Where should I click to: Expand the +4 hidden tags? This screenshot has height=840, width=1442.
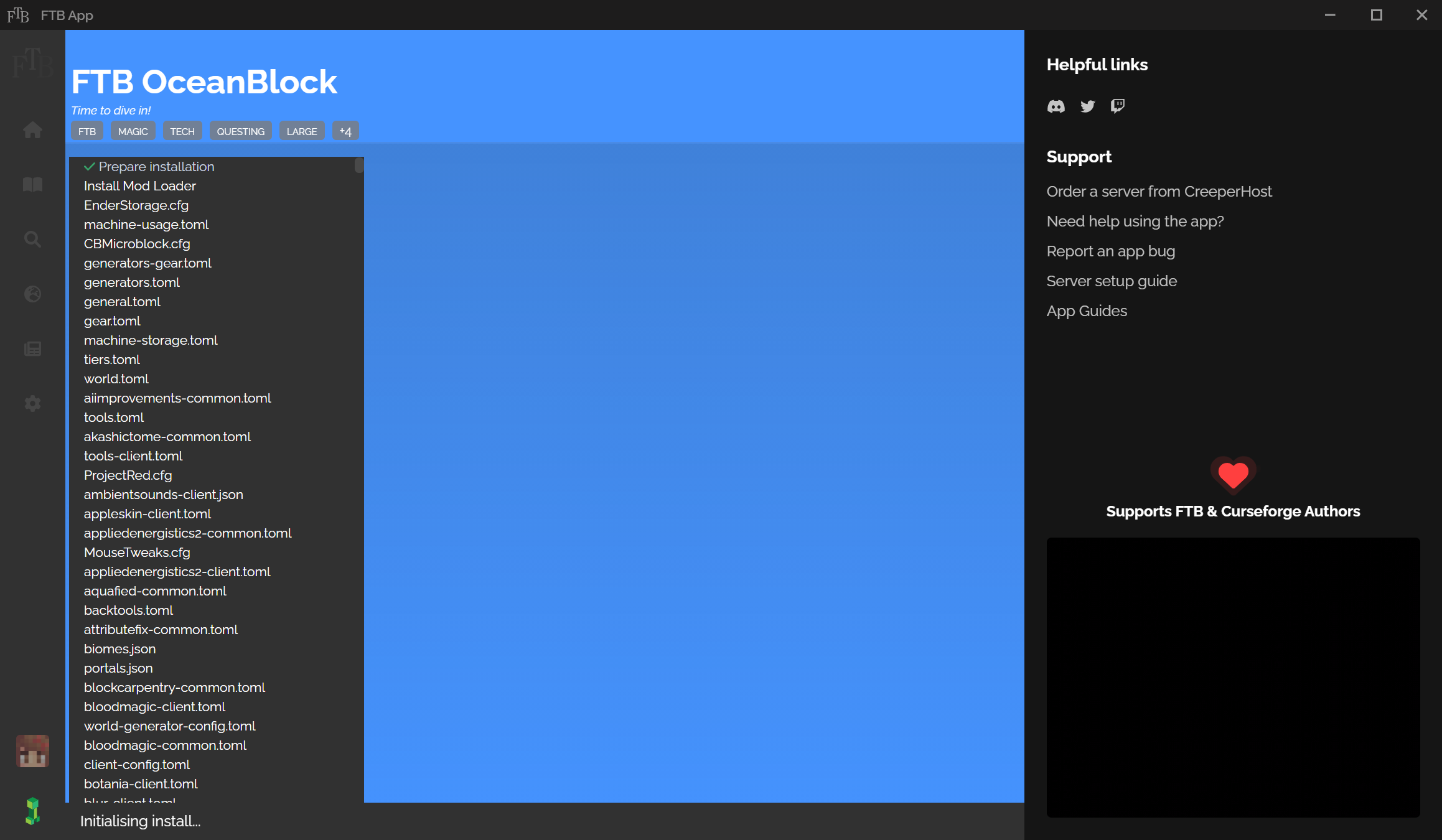tap(345, 131)
